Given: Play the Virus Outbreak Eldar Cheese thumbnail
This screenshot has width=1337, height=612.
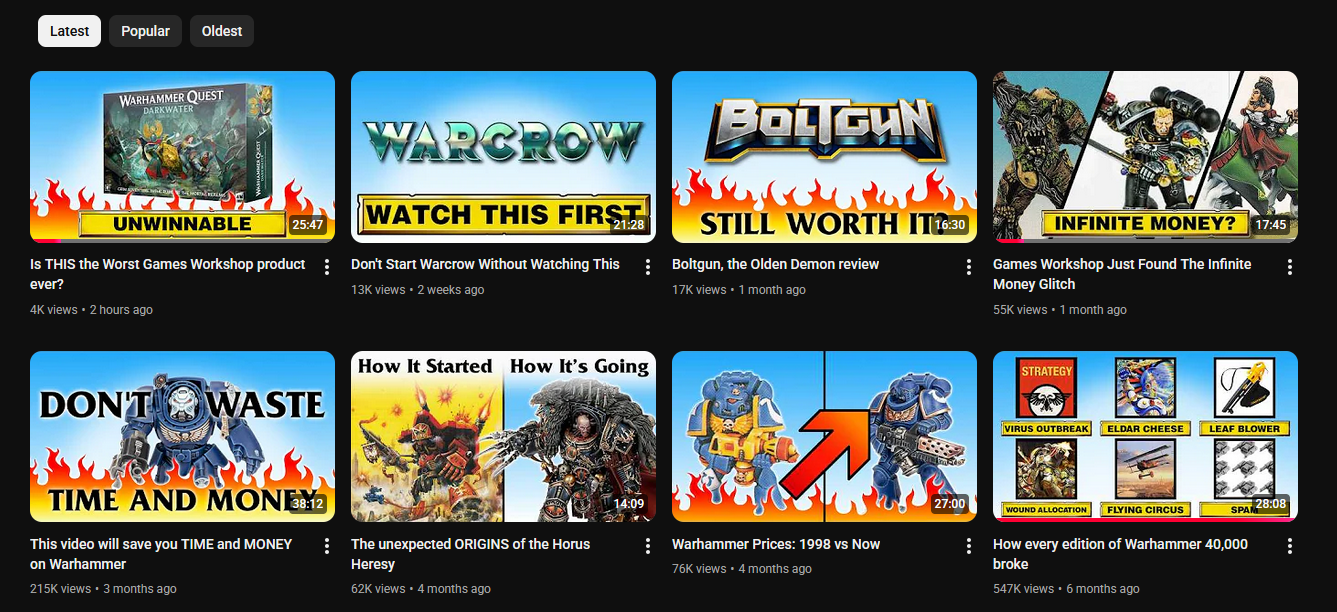Looking at the screenshot, I should 1145,436.
